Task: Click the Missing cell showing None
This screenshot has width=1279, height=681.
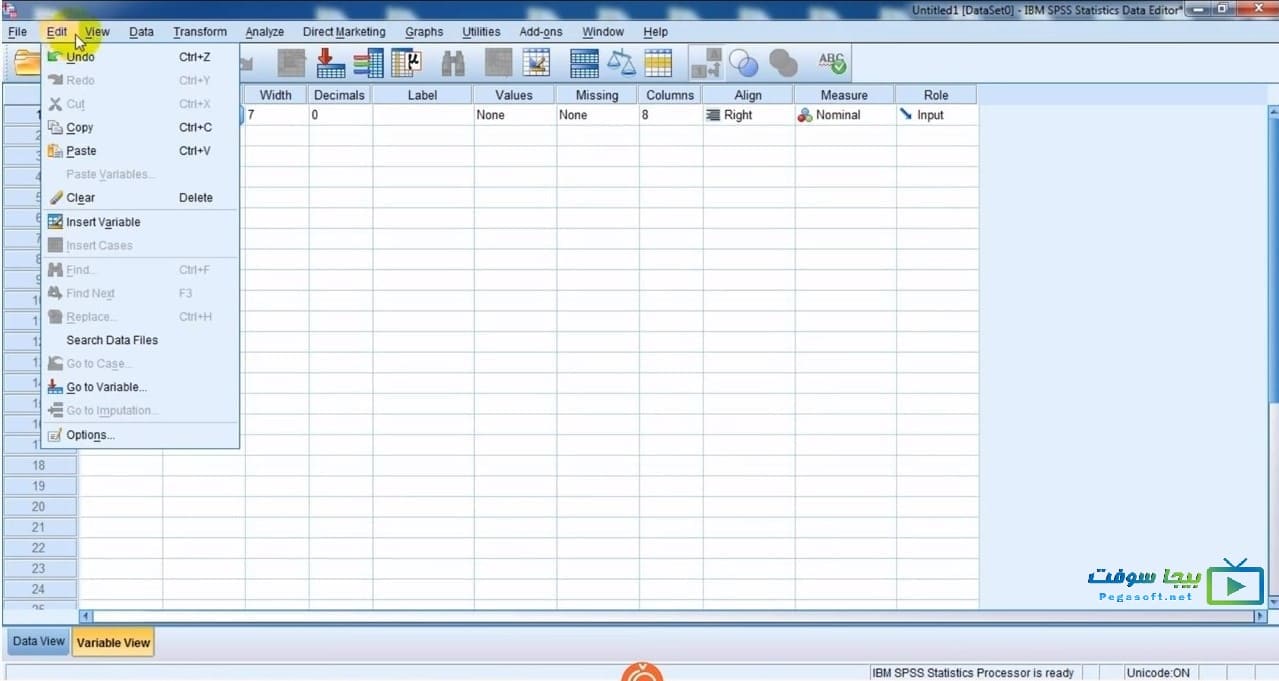Action: tap(598, 115)
